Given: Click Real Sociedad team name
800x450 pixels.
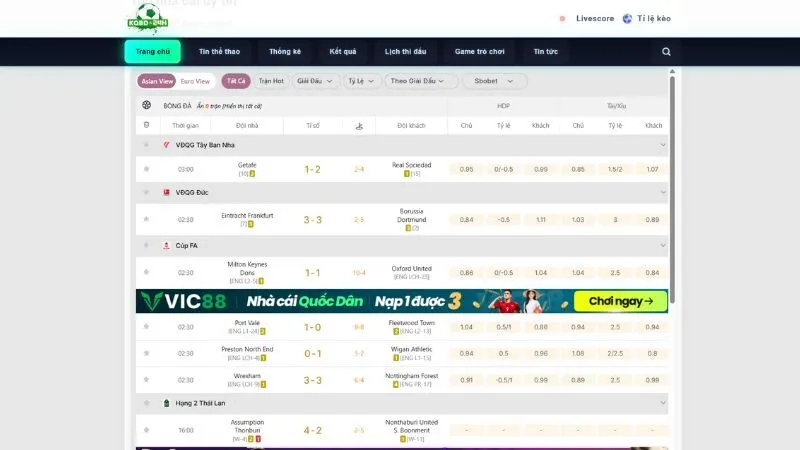Looking at the screenshot, I should (411, 165).
